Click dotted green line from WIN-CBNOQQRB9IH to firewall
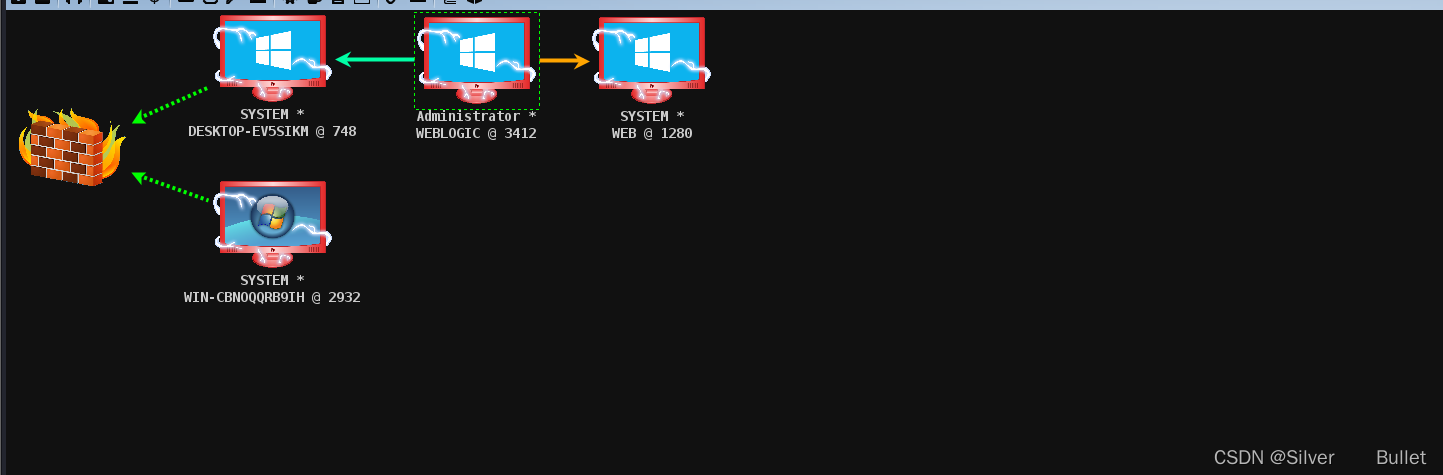This screenshot has height=475, width=1443. coord(172,188)
